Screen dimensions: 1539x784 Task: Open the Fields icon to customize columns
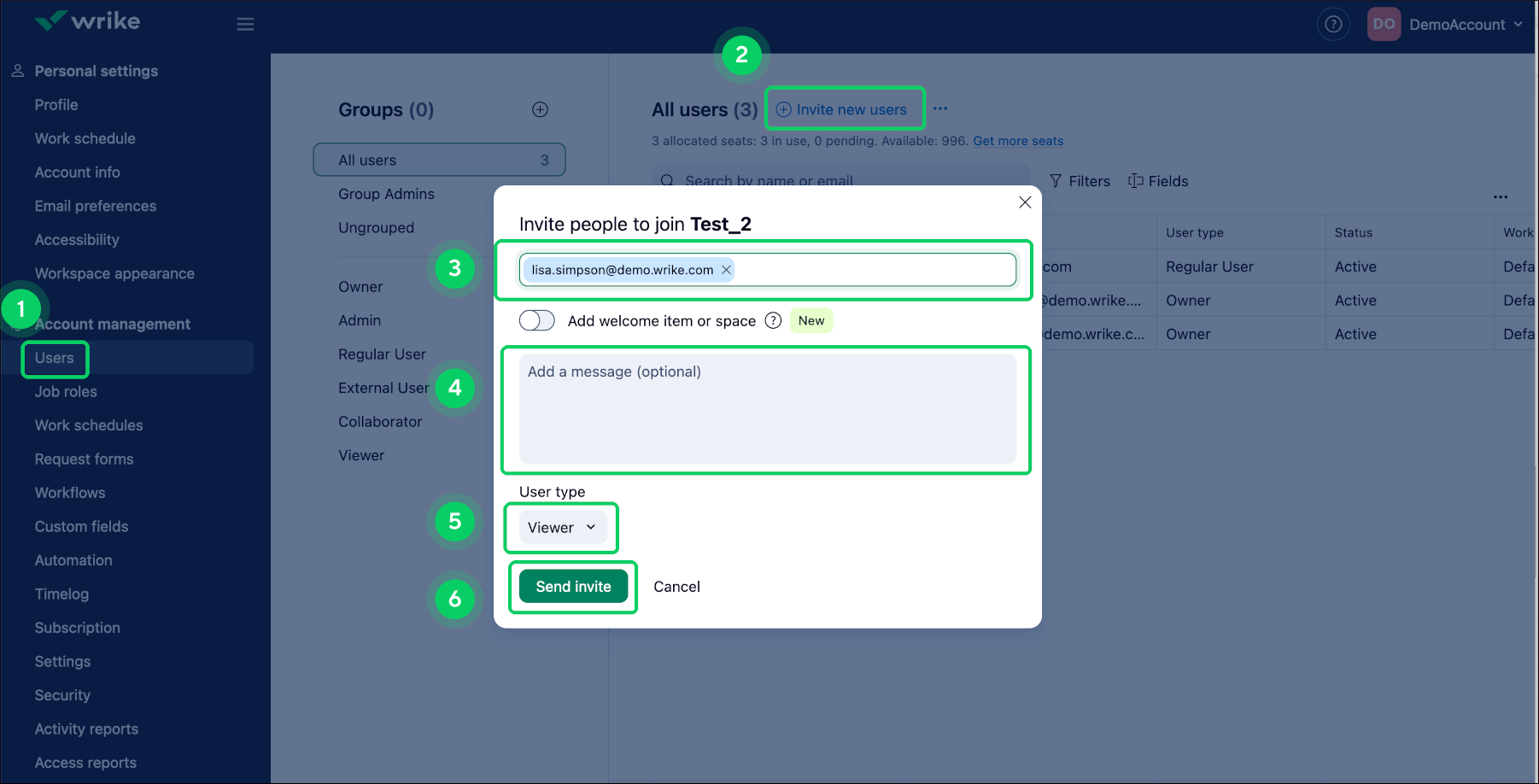pyautogui.click(x=1136, y=181)
